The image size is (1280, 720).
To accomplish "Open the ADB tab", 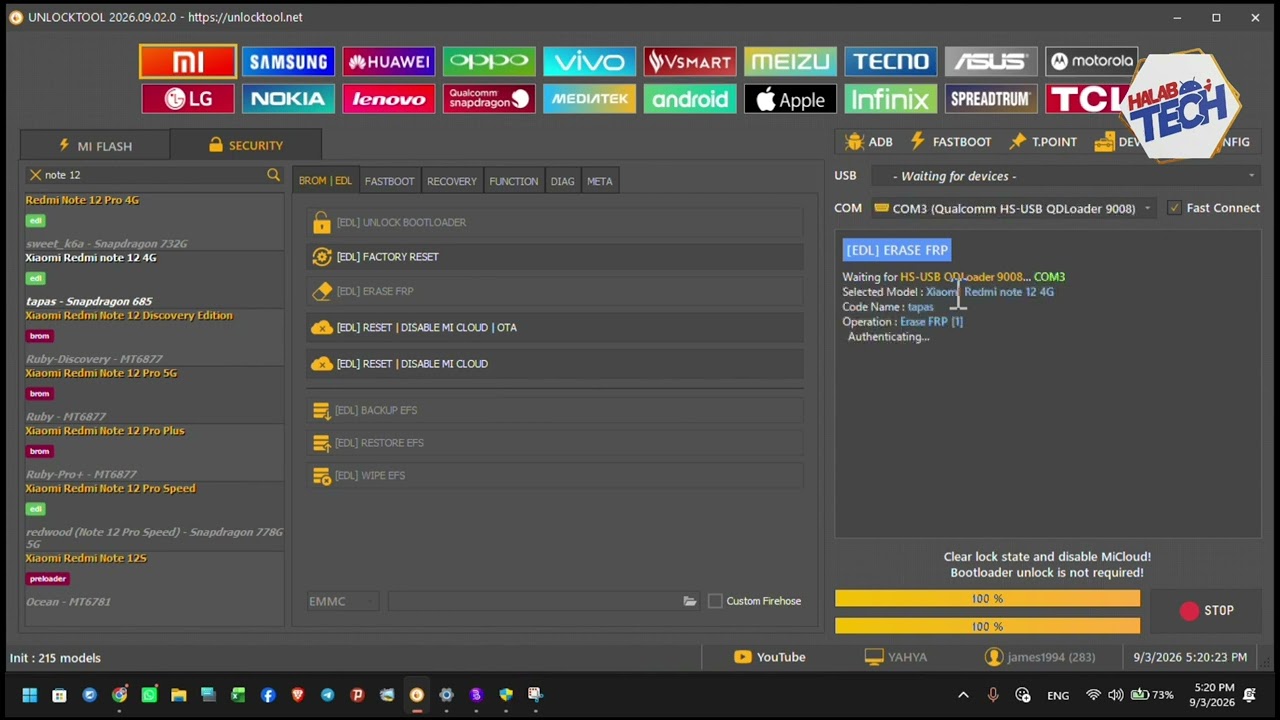I will [869, 142].
